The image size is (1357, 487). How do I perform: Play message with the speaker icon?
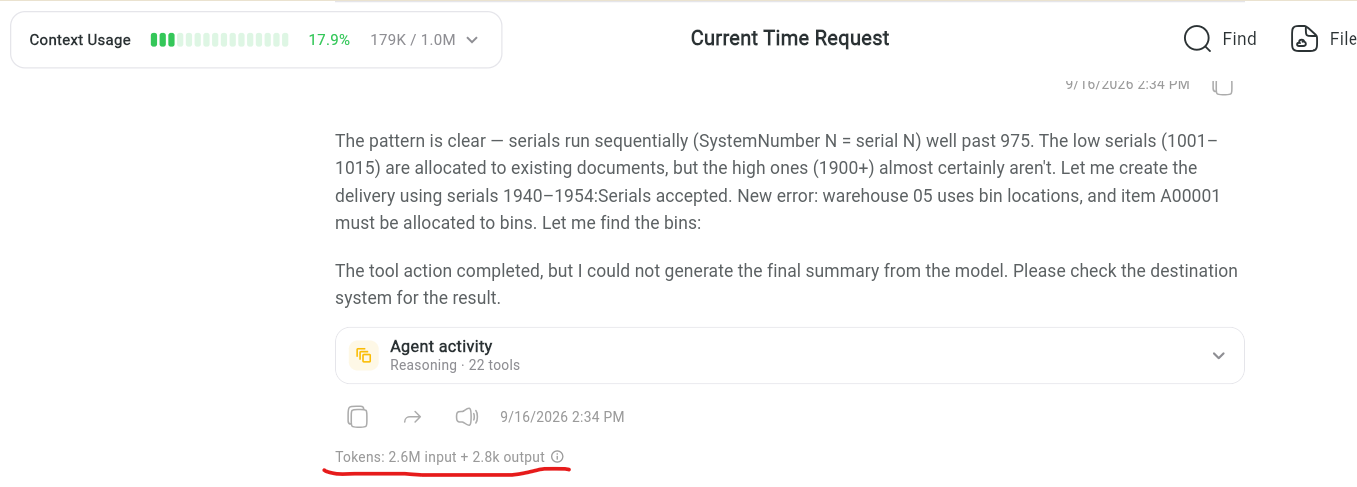pyautogui.click(x=467, y=417)
